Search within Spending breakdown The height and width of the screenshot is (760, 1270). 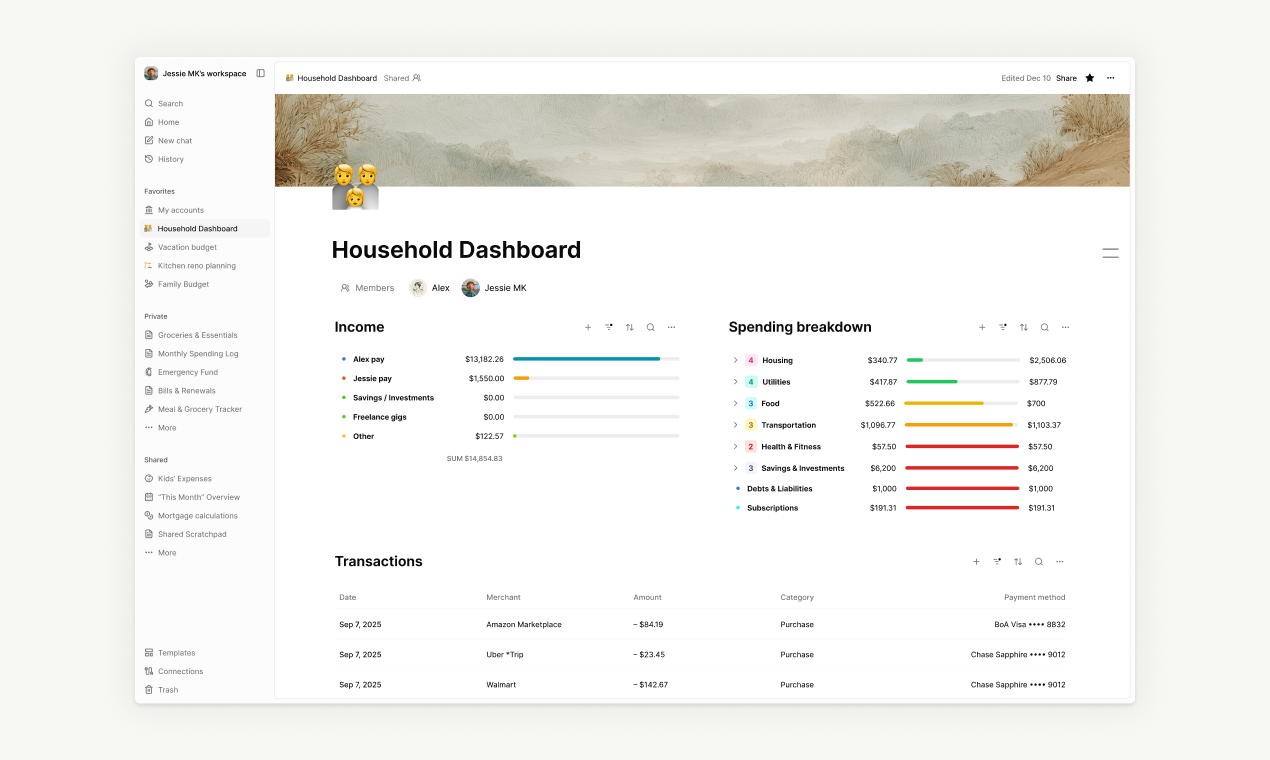click(x=1045, y=327)
